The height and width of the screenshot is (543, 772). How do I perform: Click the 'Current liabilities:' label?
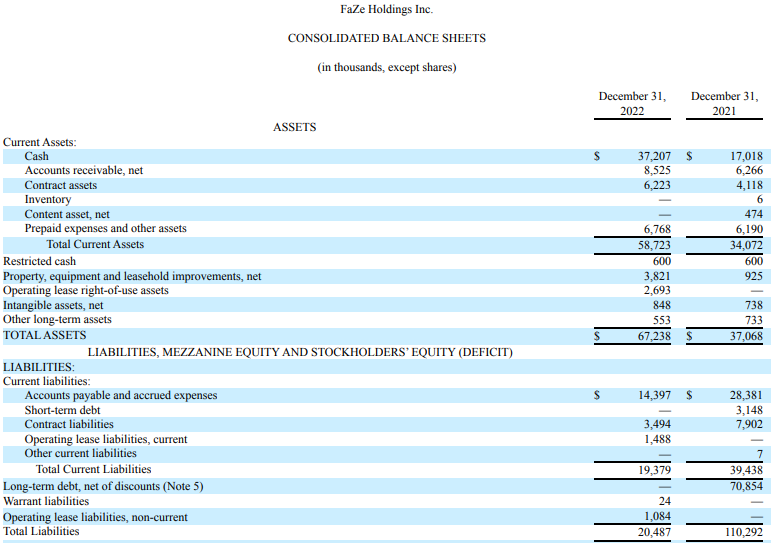47,382
